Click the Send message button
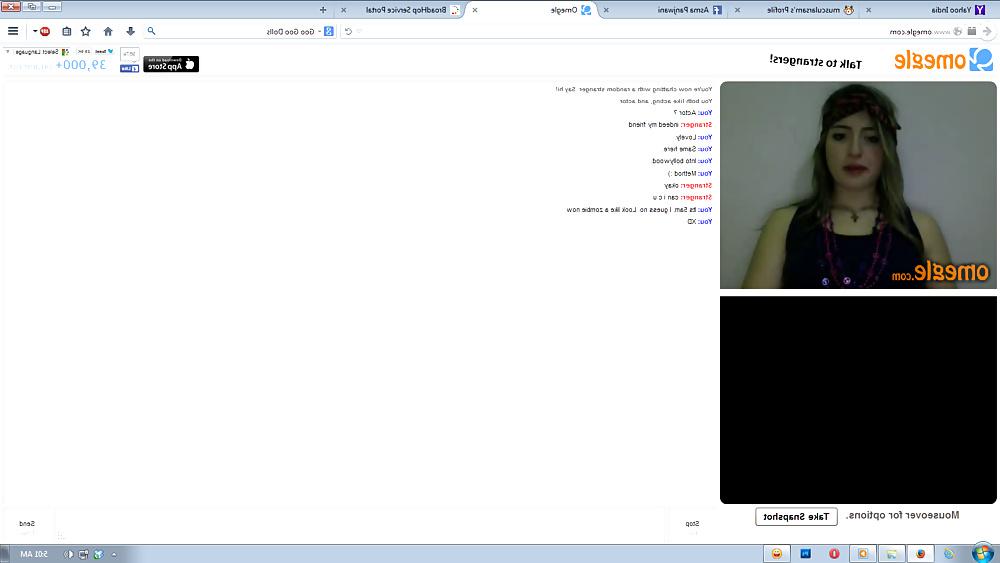 [x=27, y=523]
